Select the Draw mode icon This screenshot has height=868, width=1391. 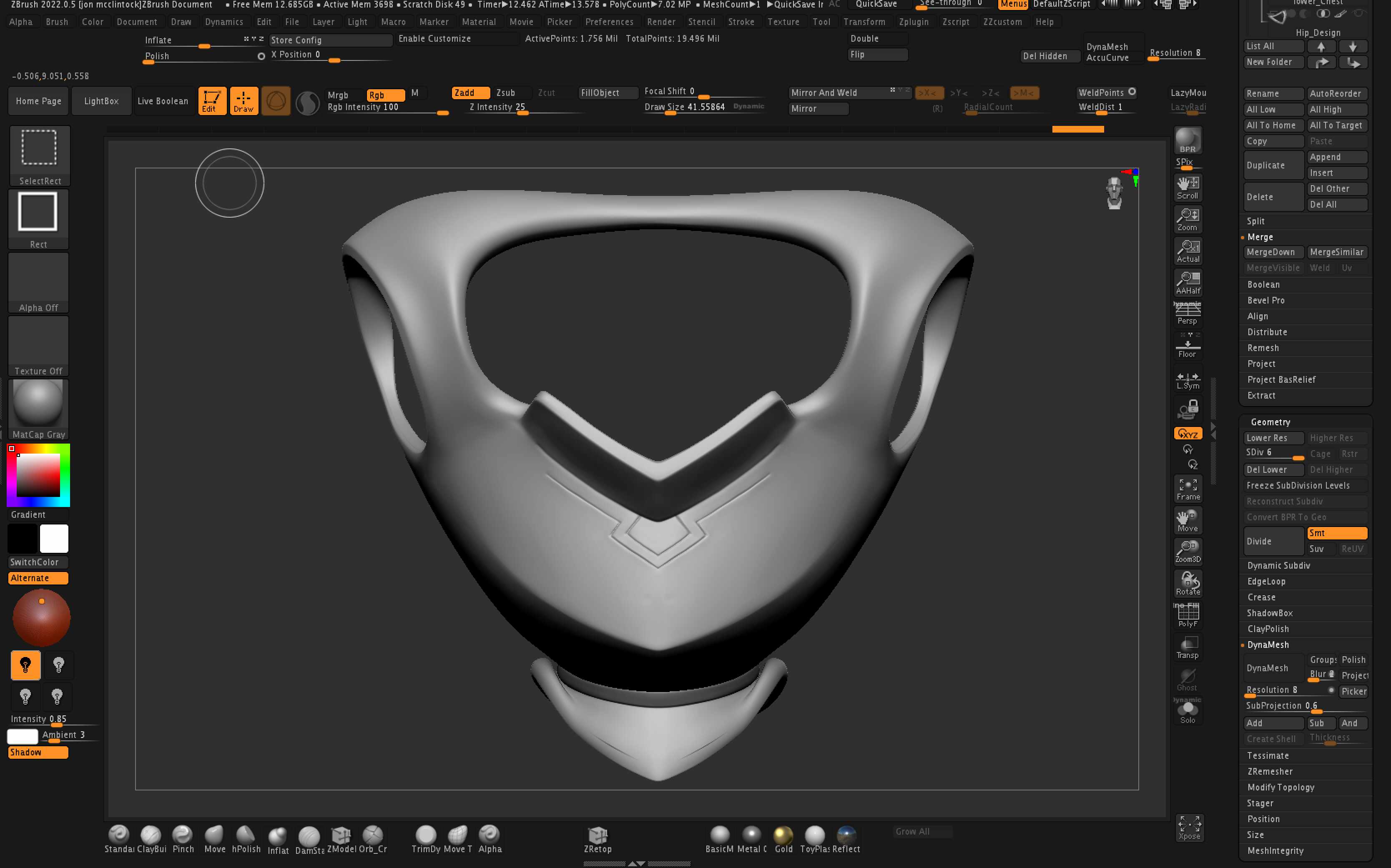pyautogui.click(x=244, y=100)
